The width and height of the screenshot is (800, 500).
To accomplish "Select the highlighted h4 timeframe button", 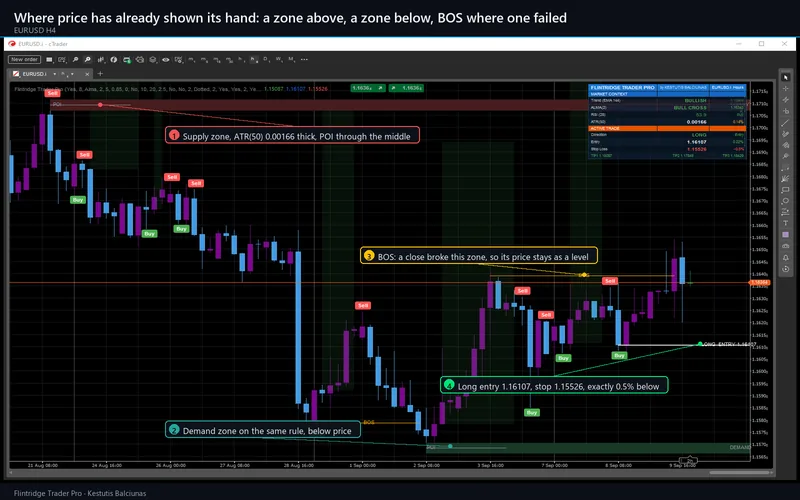I will (254, 59).
